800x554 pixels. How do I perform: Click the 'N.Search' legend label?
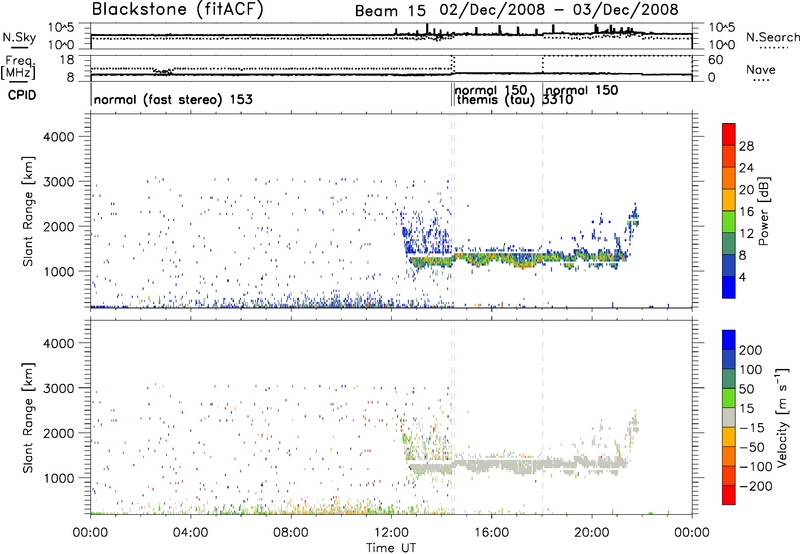click(x=772, y=37)
